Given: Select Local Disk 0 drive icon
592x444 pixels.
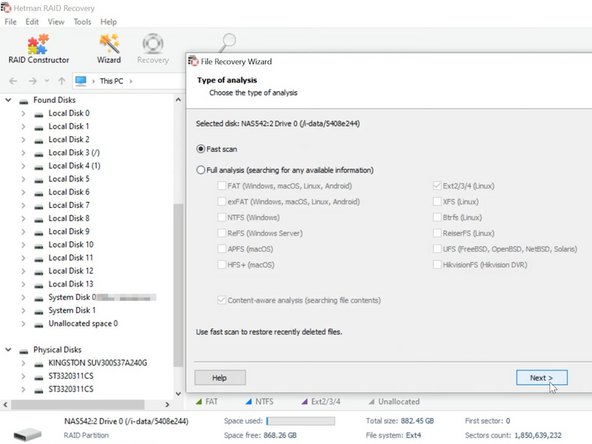Looking at the screenshot, I should click(39, 114).
